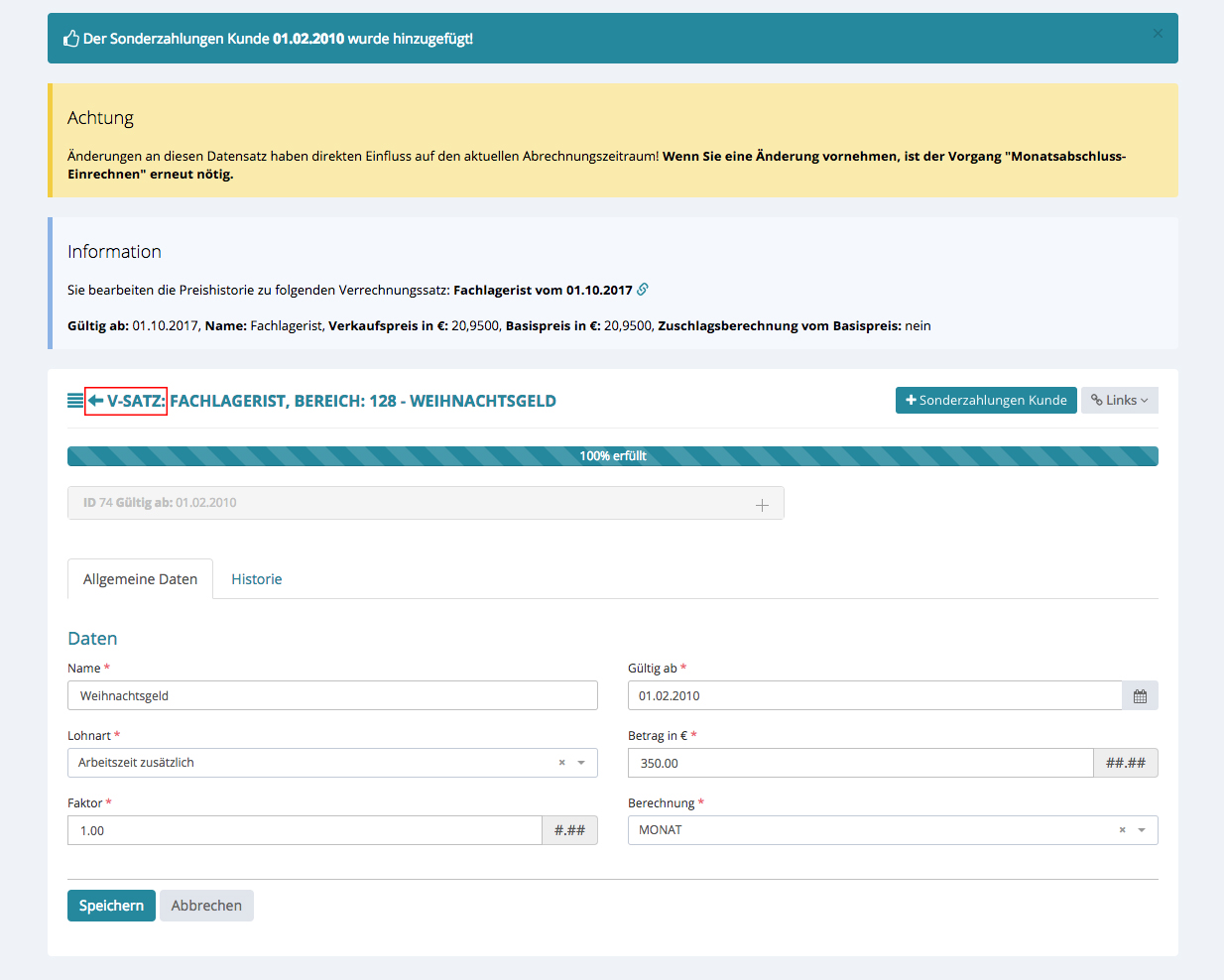Image resolution: width=1224 pixels, height=980 pixels.
Task: Open the Fachlagerist link icon
Action: coord(643,290)
